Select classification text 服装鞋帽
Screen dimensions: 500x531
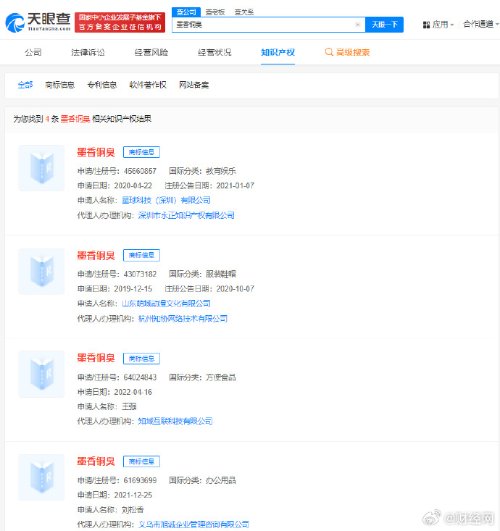coord(221,274)
